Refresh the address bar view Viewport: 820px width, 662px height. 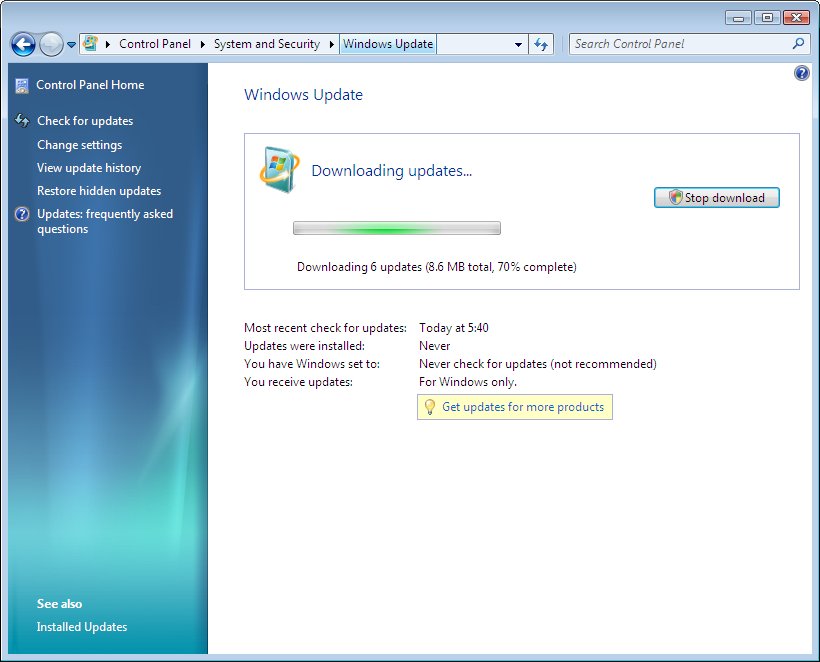541,44
